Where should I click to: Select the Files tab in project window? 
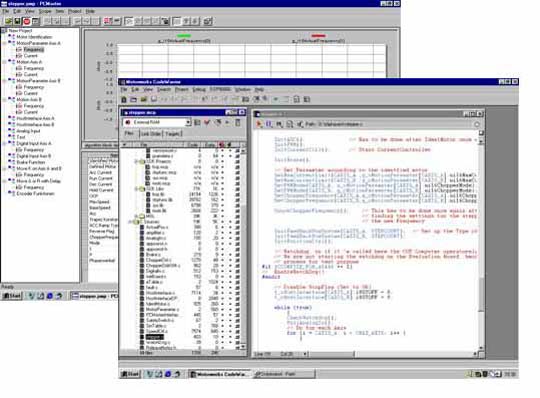[129, 134]
